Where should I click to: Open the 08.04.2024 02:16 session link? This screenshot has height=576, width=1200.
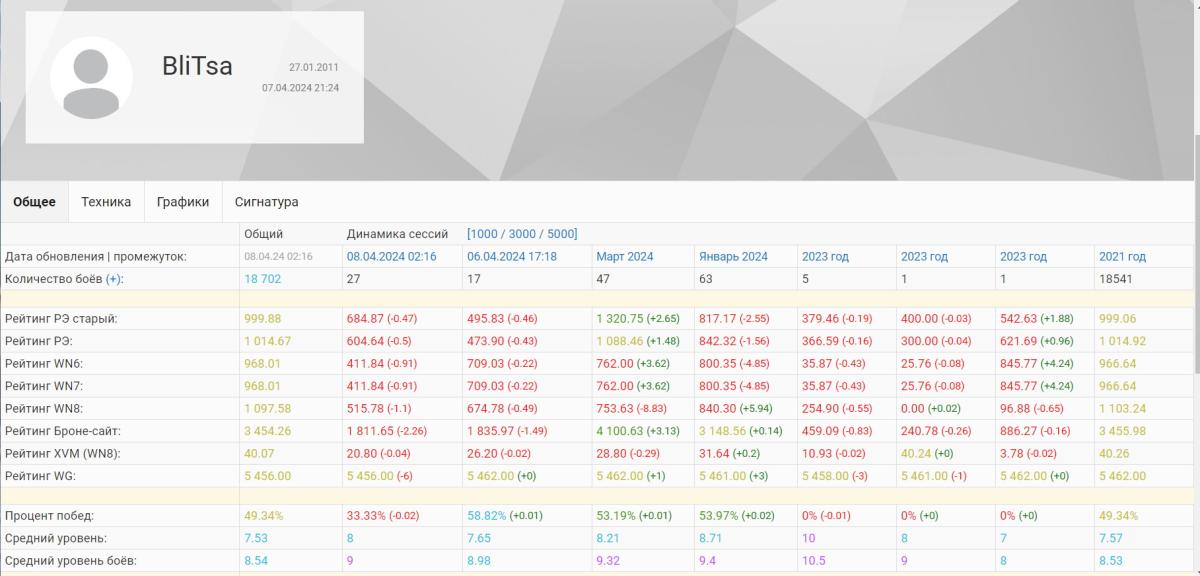391,256
